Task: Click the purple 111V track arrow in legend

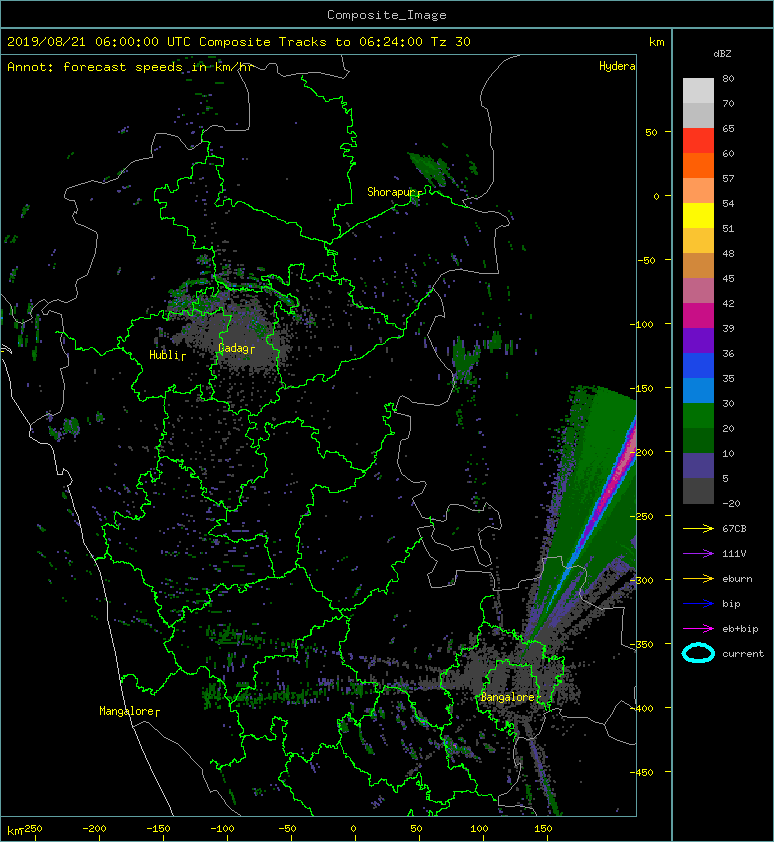Action: point(698,553)
